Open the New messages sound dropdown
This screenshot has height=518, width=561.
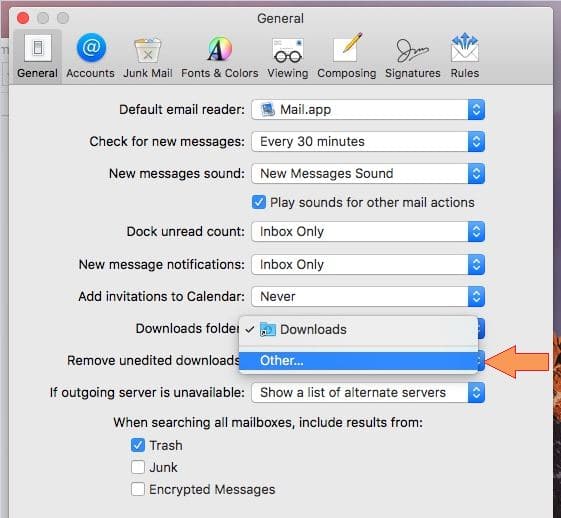(x=368, y=174)
